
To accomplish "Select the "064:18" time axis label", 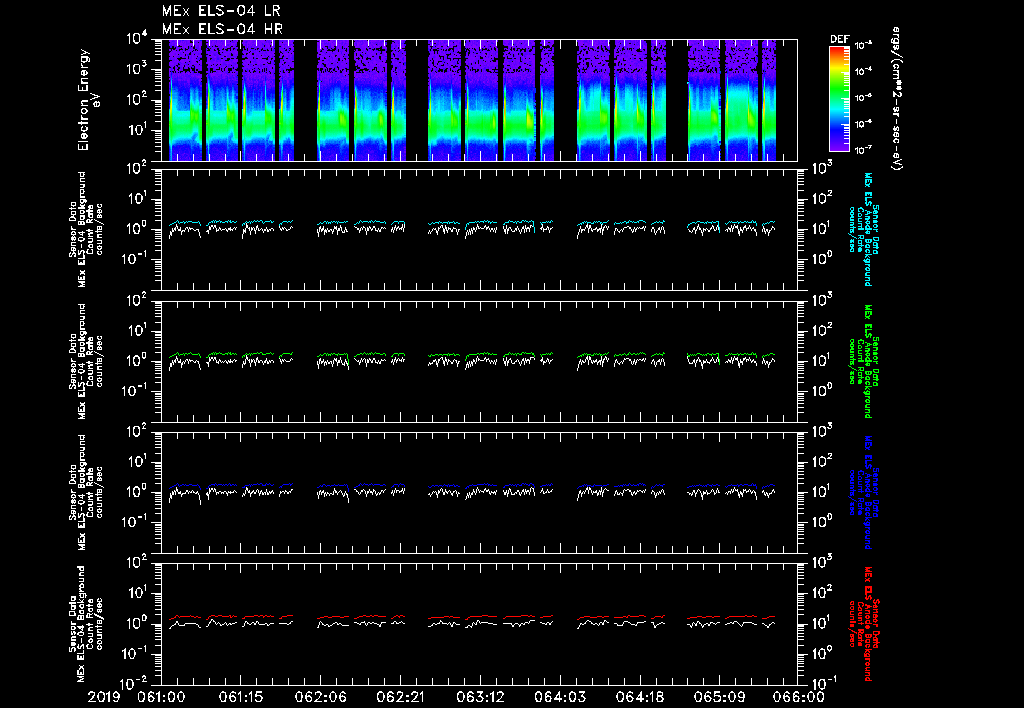I will [639, 698].
